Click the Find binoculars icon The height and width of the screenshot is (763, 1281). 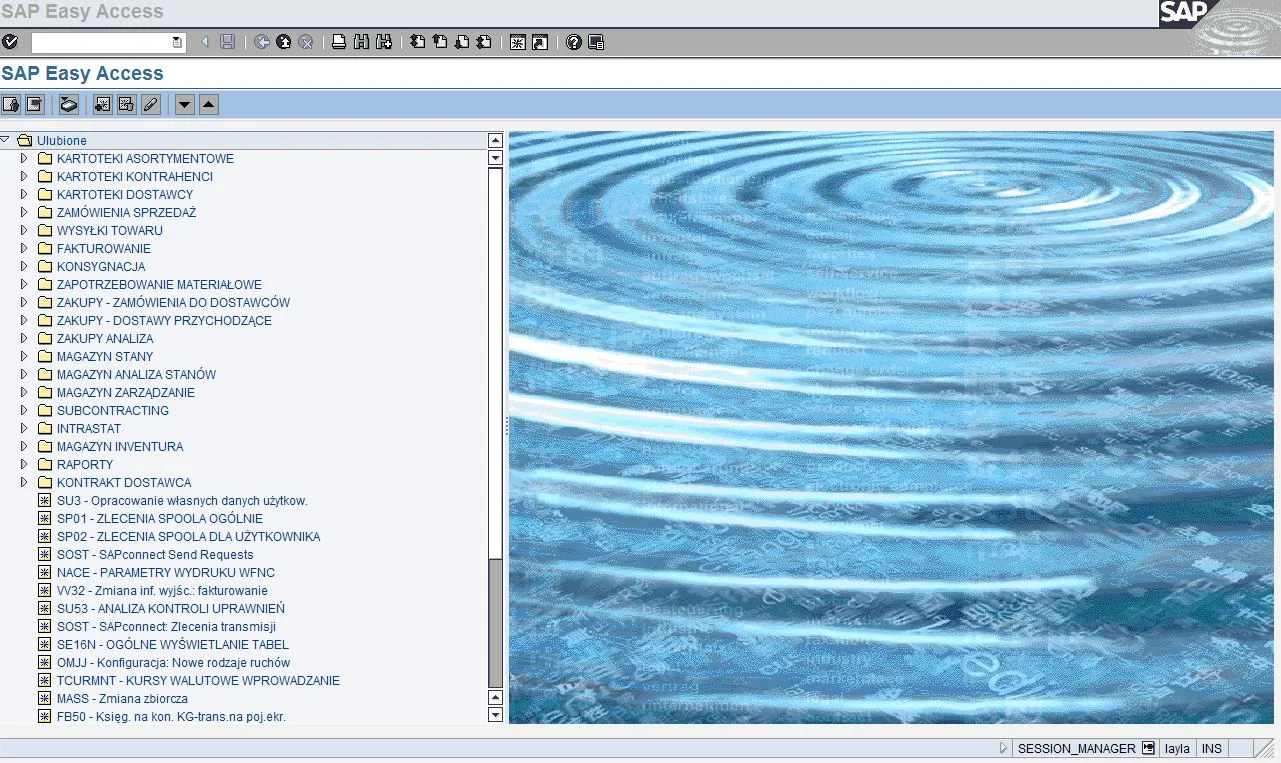pyautogui.click(x=361, y=42)
